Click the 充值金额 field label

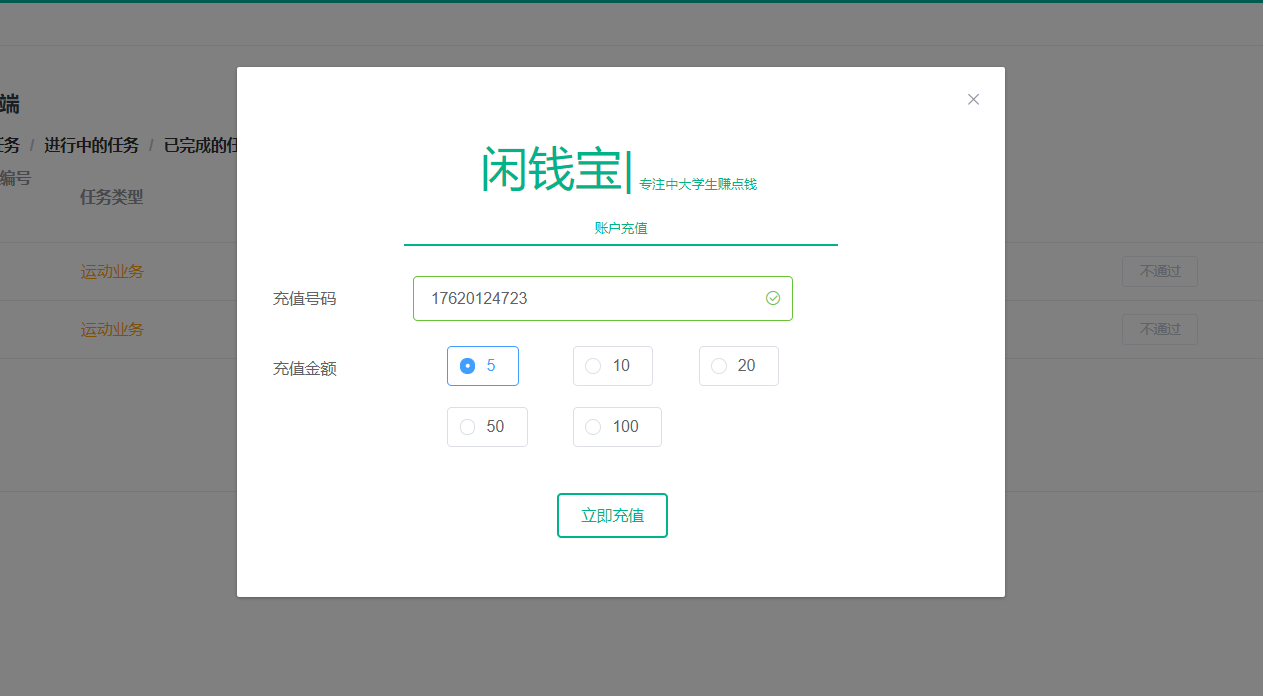305,368
